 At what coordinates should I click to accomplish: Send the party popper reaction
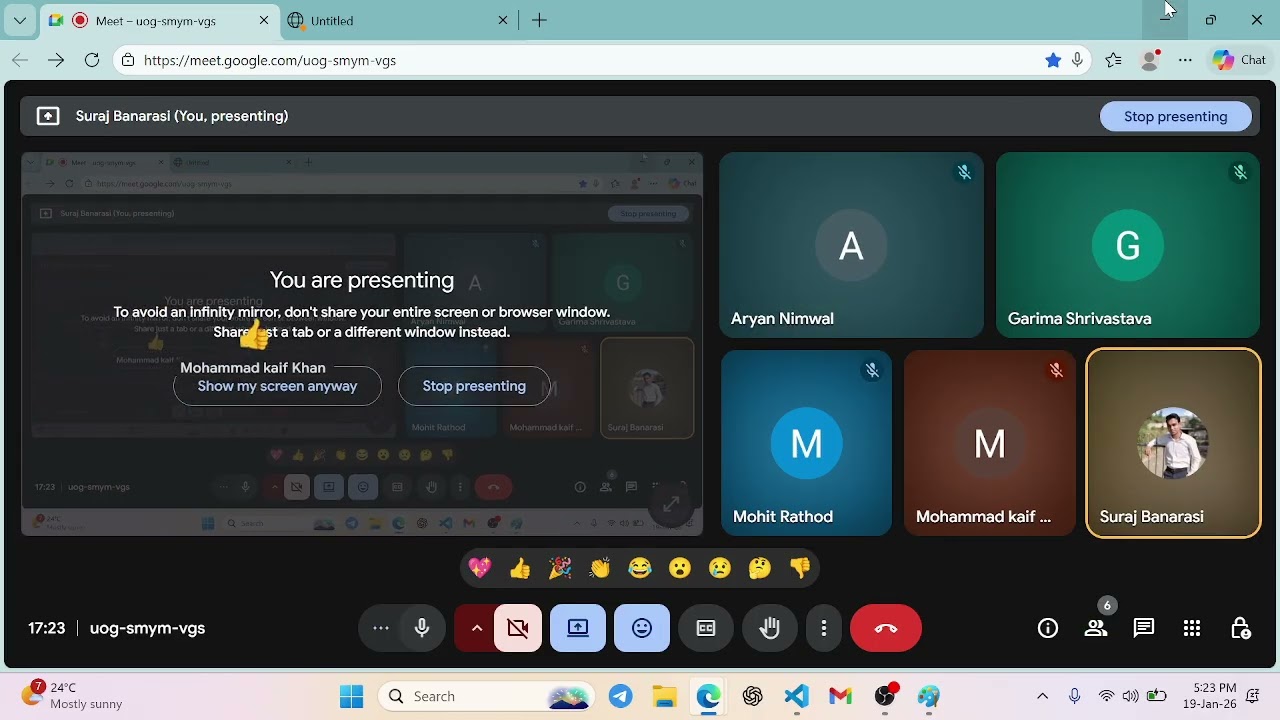click(560, 568)
